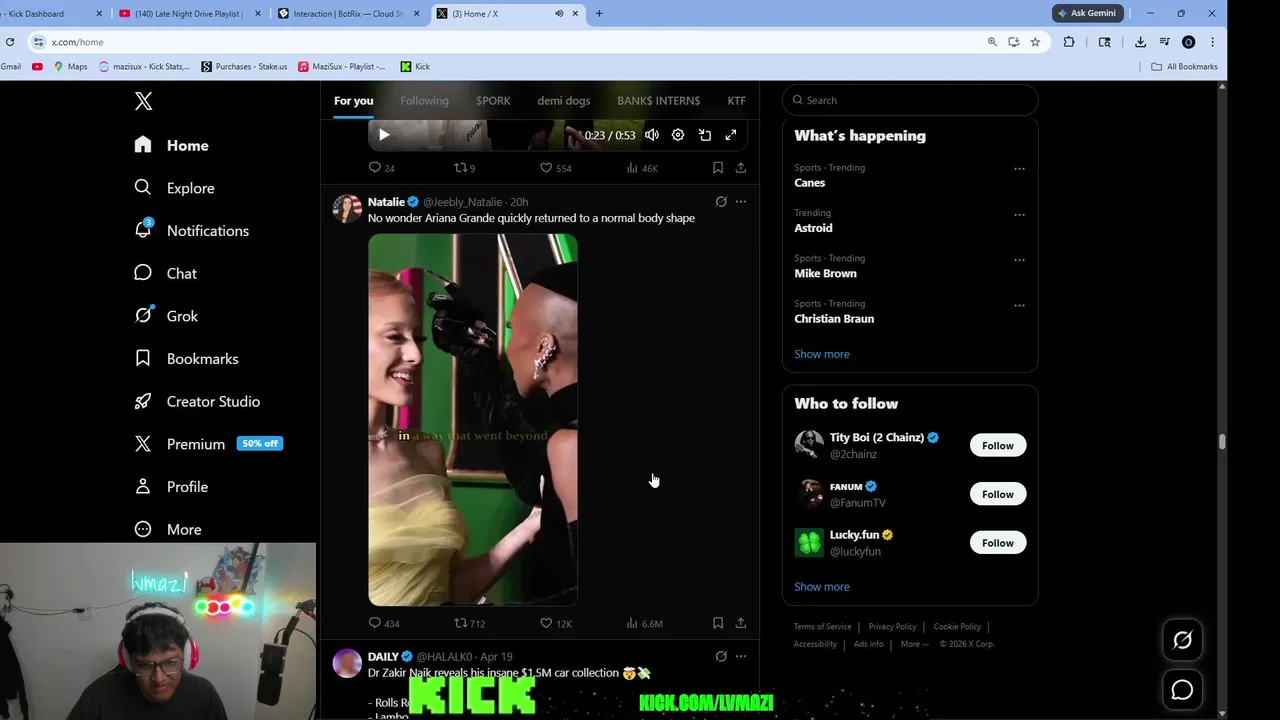The image size is (1280, 720).
Task: Open Explore in the sidebar
Action: 175,188
